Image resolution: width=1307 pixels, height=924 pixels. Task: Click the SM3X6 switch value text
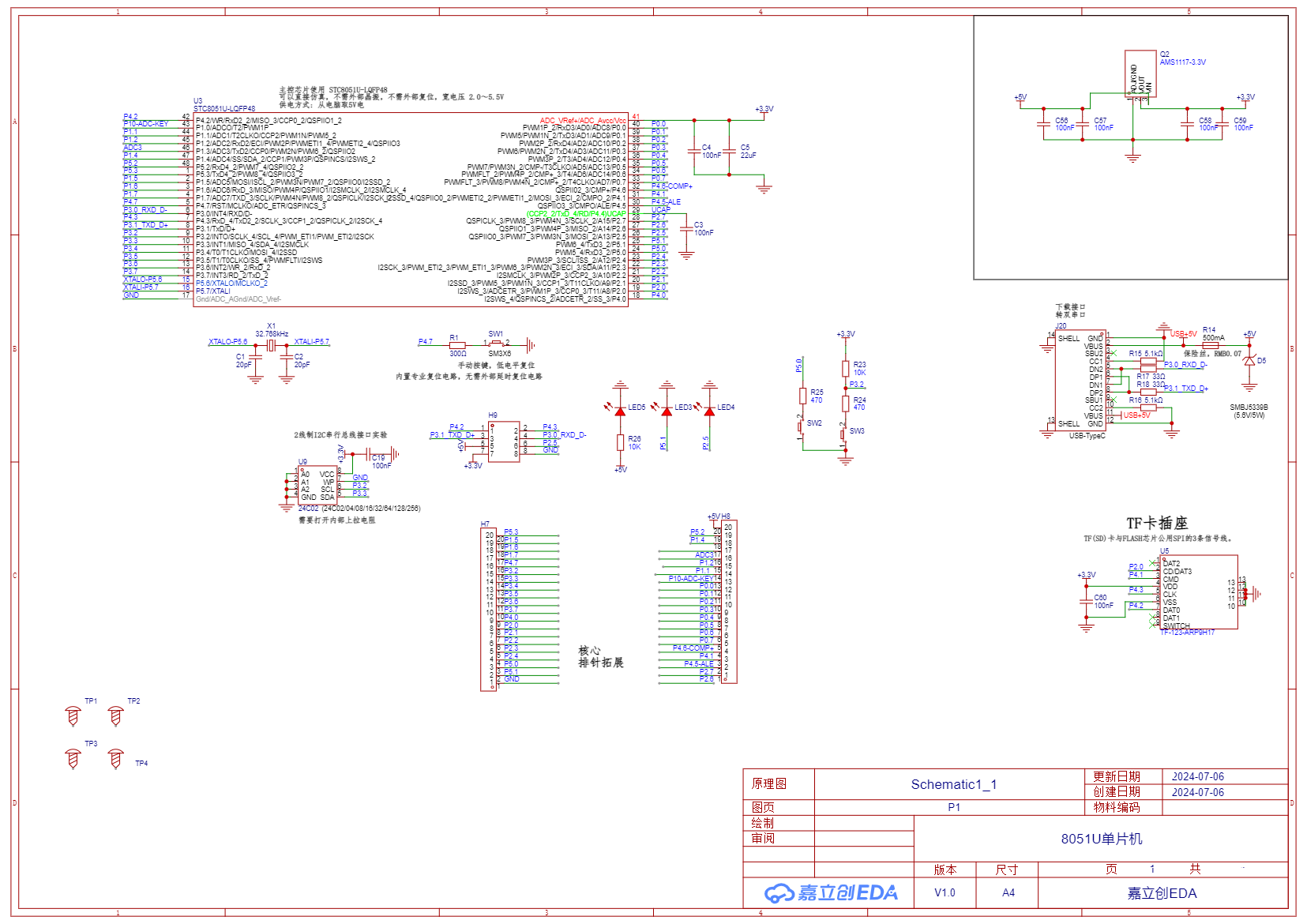[499, 354]
